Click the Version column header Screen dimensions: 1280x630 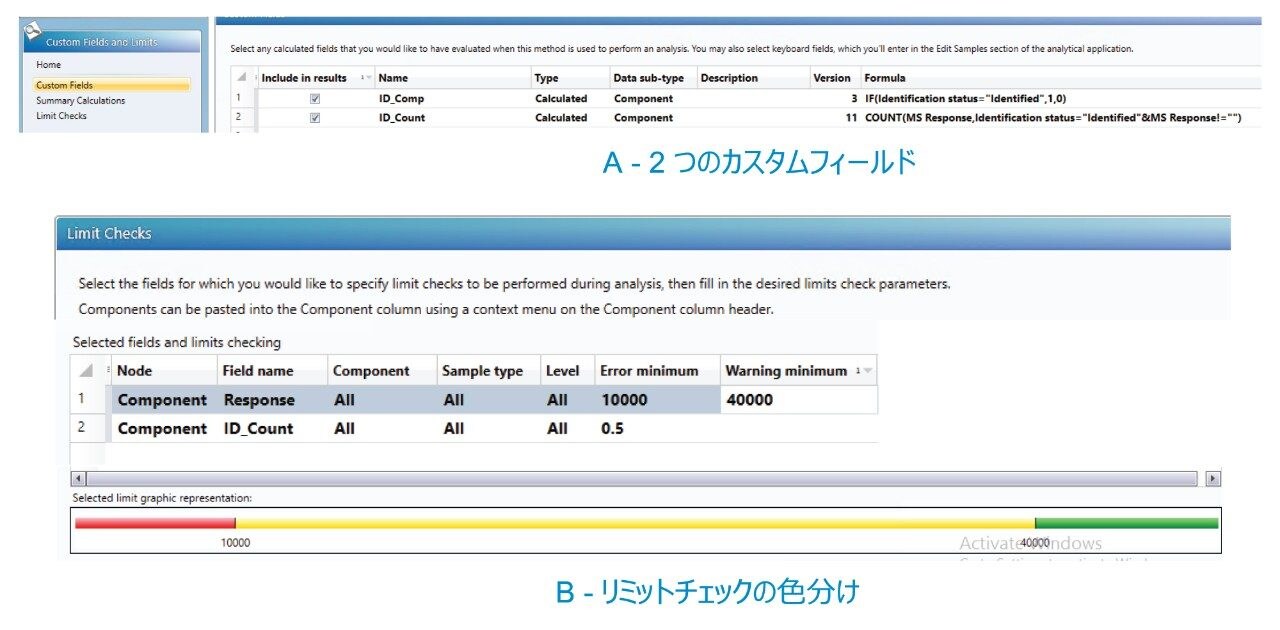[x=832, y=78]
